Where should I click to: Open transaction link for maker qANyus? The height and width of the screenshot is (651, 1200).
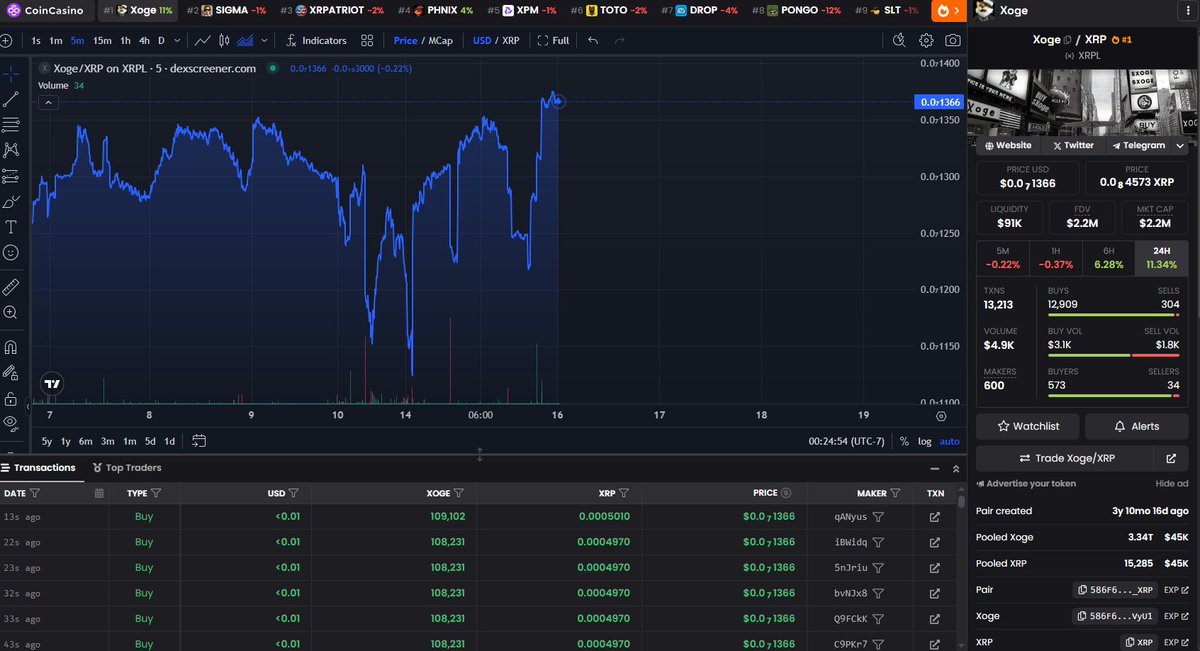tap(935, 517)
